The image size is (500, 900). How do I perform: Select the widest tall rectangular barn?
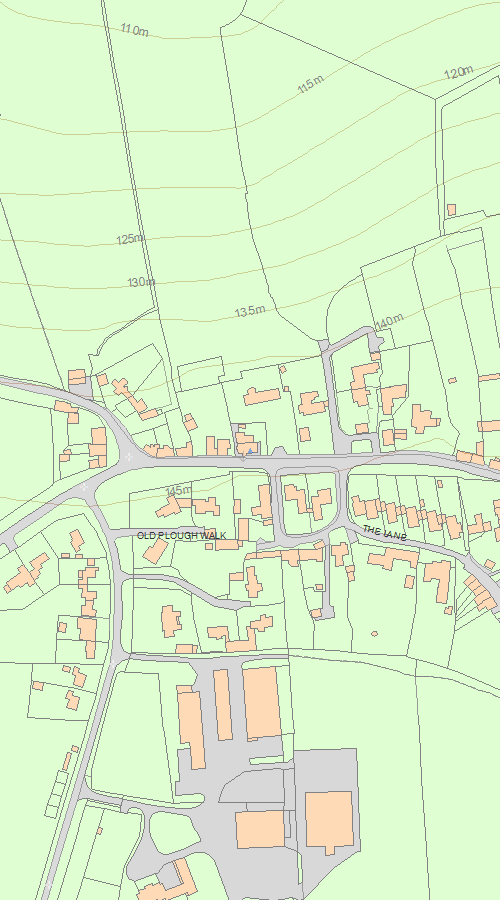[x=262, y=702]
